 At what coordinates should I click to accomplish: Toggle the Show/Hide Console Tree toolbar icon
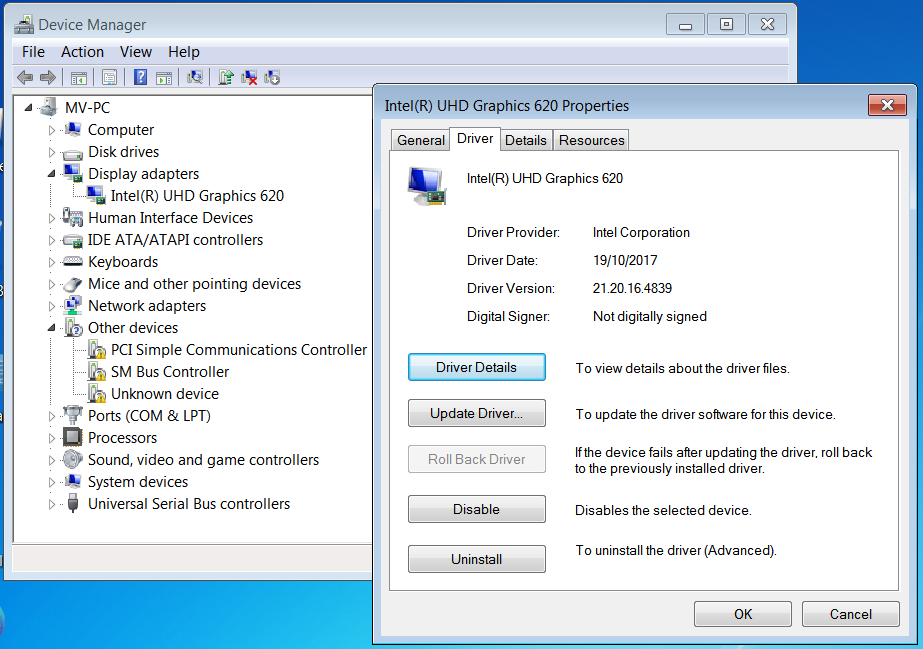78,77
